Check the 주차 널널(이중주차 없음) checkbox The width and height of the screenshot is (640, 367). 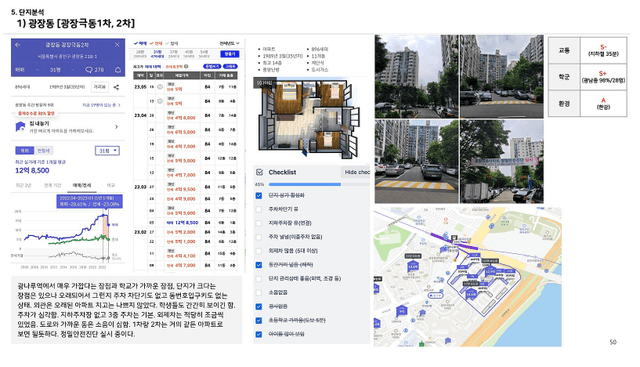pyautogui.click(x=259, y=237)
